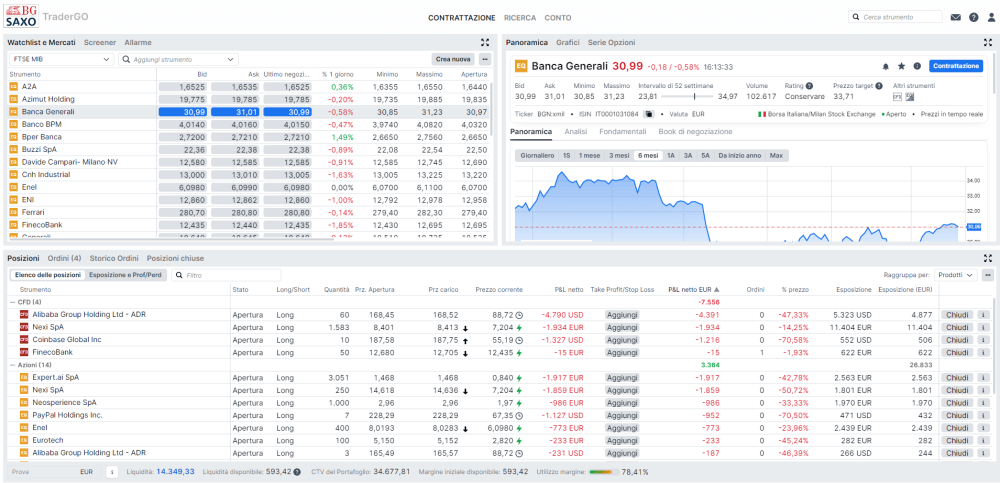Open the positions panel ellipsis options
This screenshot has height=483, width=1000.
pyautogui.click(x=988, y=275)
